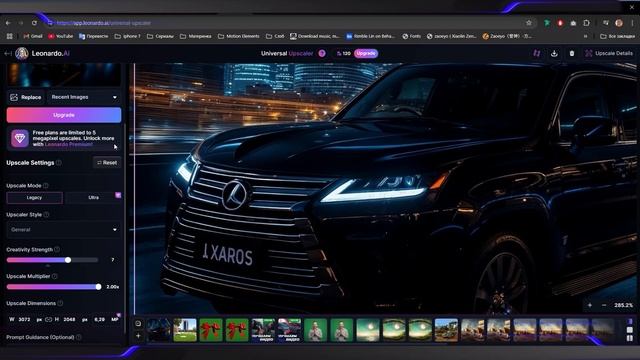Switch to single view layout icon

pos(630,330)
